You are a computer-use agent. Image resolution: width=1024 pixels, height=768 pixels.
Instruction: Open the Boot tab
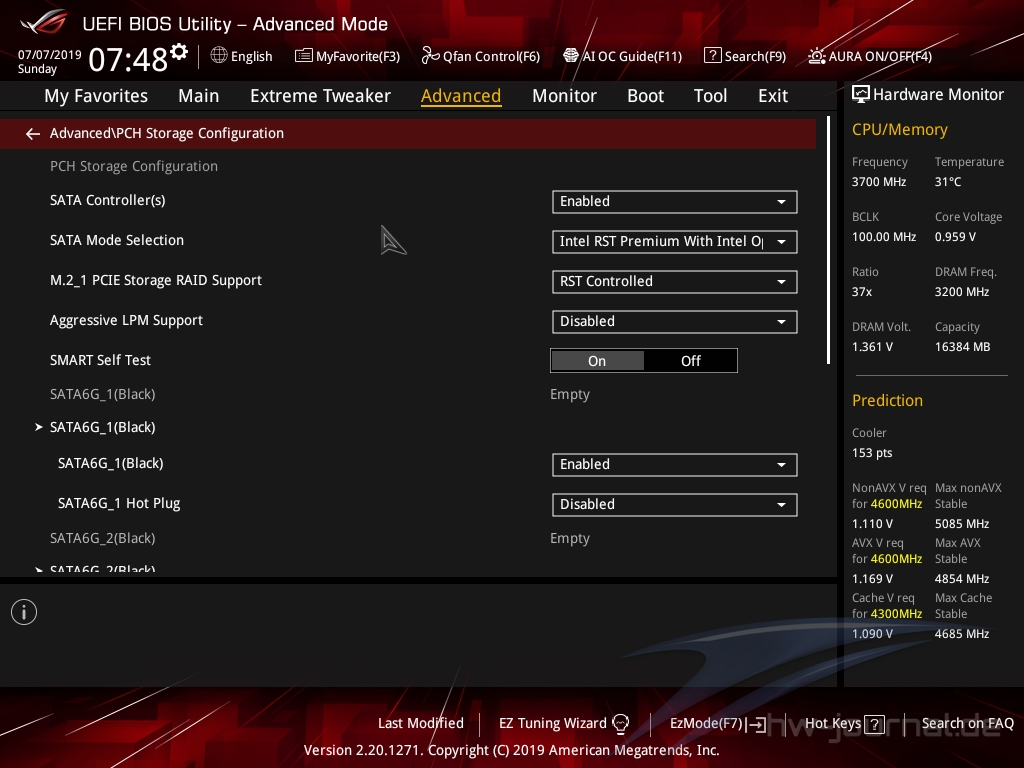[645, 96]
